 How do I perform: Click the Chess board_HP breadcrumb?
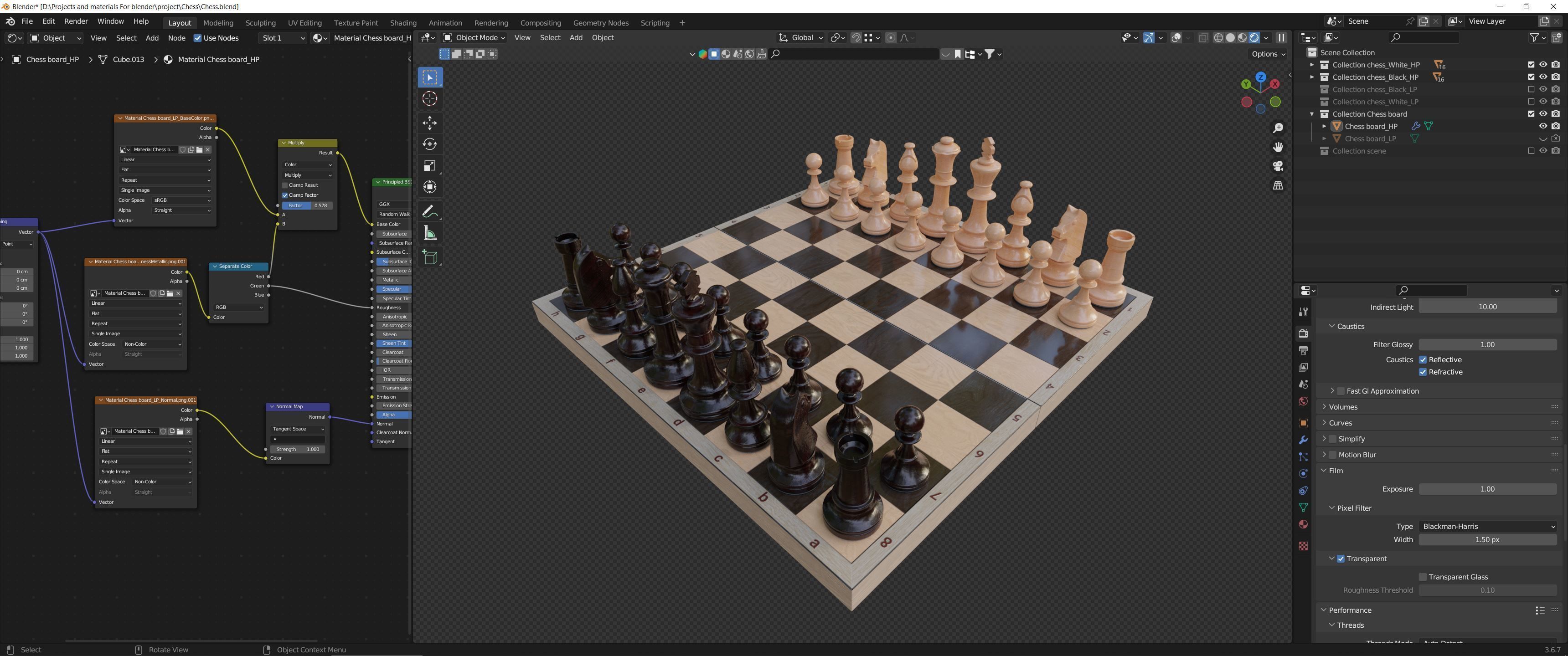tap(52, 60)
